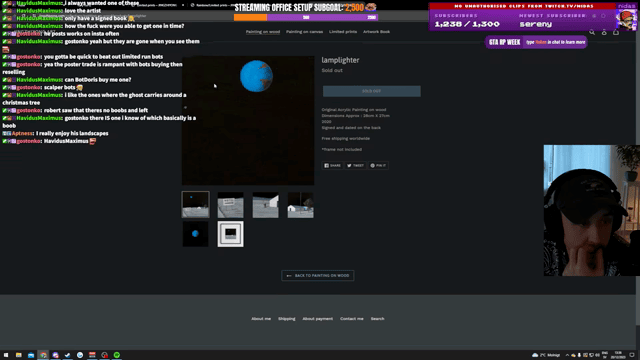The image size is (640, 360).
Task: Share the painting on Facebook
Action: [x=333, y=165]
